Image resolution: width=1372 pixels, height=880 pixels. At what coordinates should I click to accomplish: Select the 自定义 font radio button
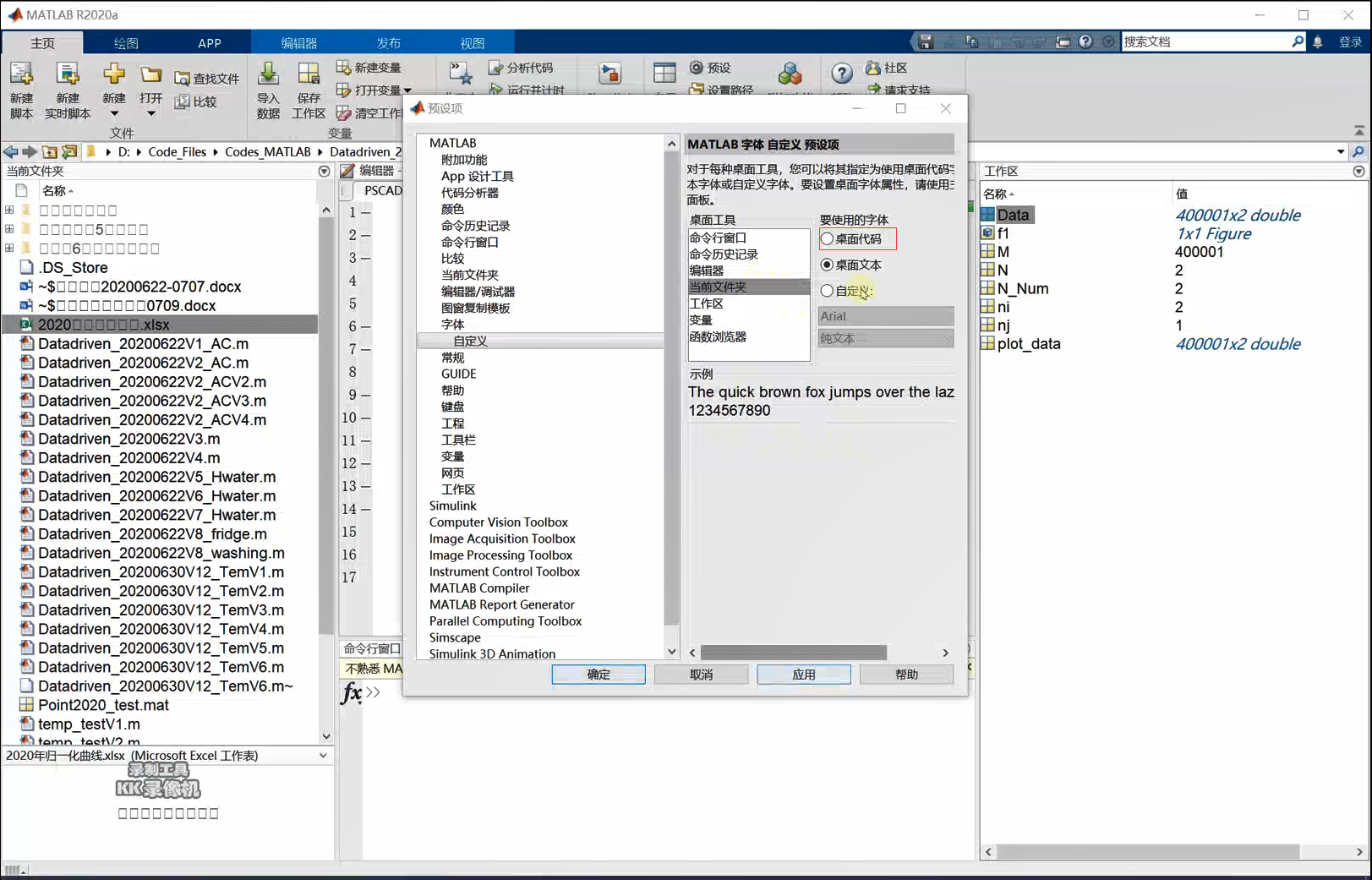tap(826, 291)
